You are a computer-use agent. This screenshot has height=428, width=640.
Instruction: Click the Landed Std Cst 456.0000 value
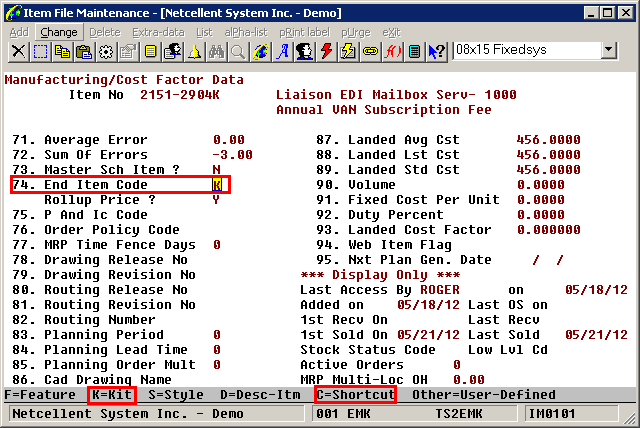(x=548, y=170)
